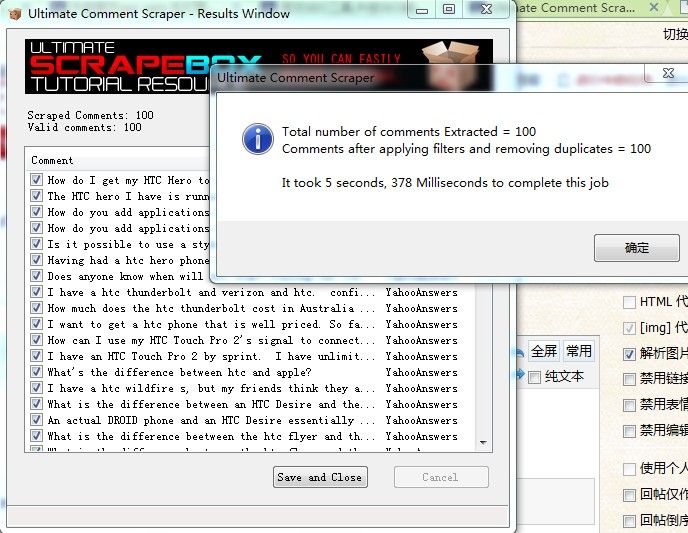The height and width of the screenshot is (533, 688).
Task: Click Save and Close button
Action: [x=320, y=477]
